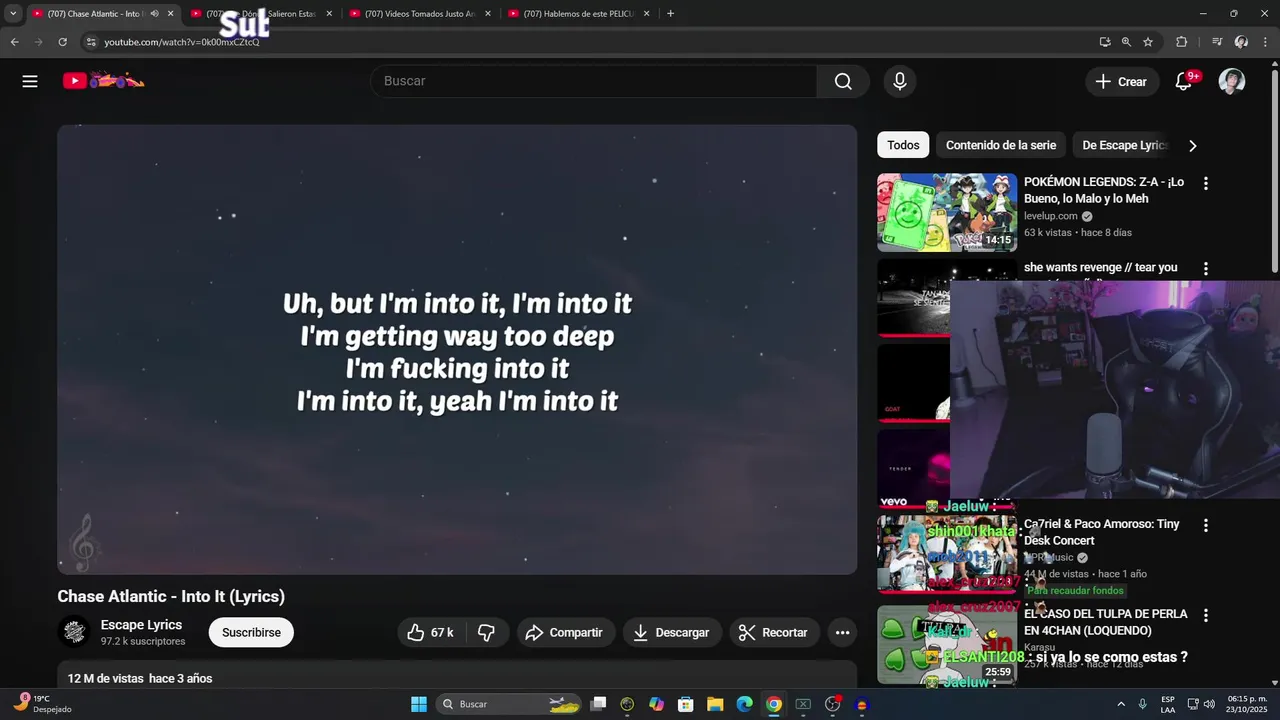Reload the current page
This screenshot has height=720, width=1280.
click(x=62, y=42)
